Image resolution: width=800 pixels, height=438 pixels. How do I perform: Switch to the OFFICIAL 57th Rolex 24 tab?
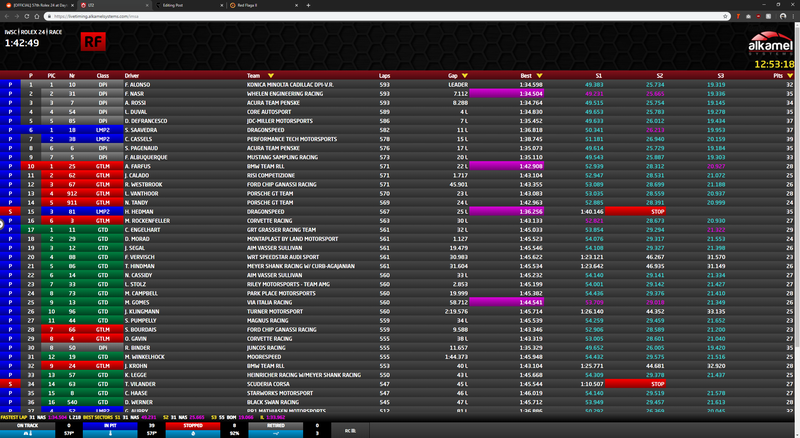pos(37,5)
